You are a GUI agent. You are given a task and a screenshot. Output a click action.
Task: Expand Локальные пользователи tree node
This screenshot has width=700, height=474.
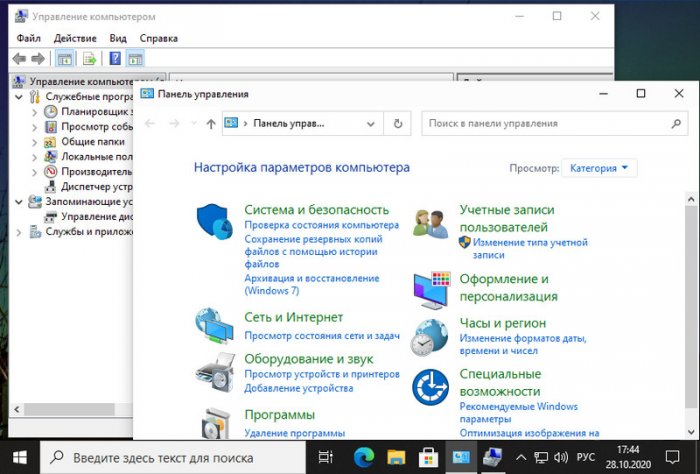pyautogui.click(x=34, y=157)
